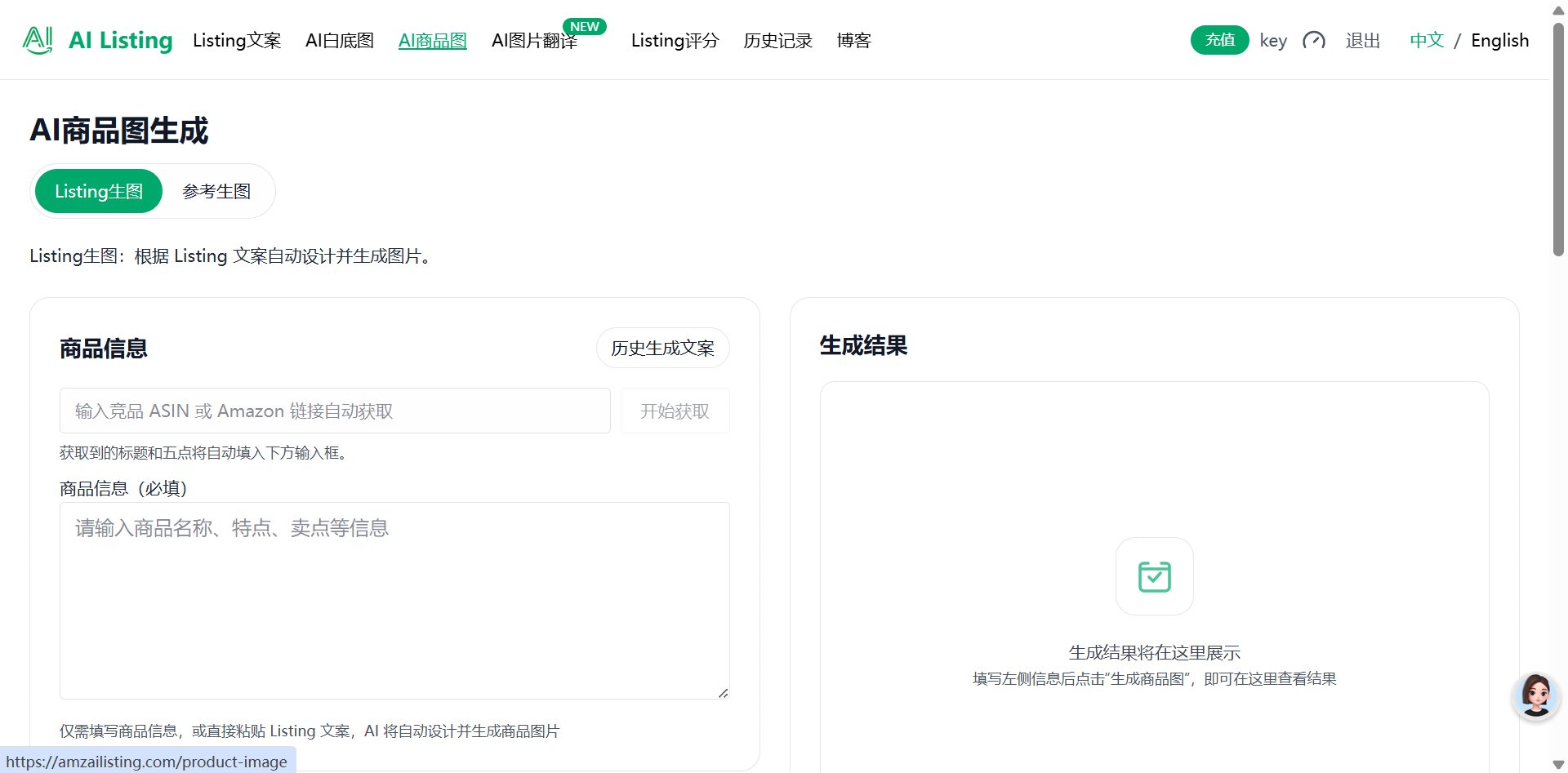Open the customer service avatar chat
This screenshot has height=773, width=1568.
(x=1535, y=696)
